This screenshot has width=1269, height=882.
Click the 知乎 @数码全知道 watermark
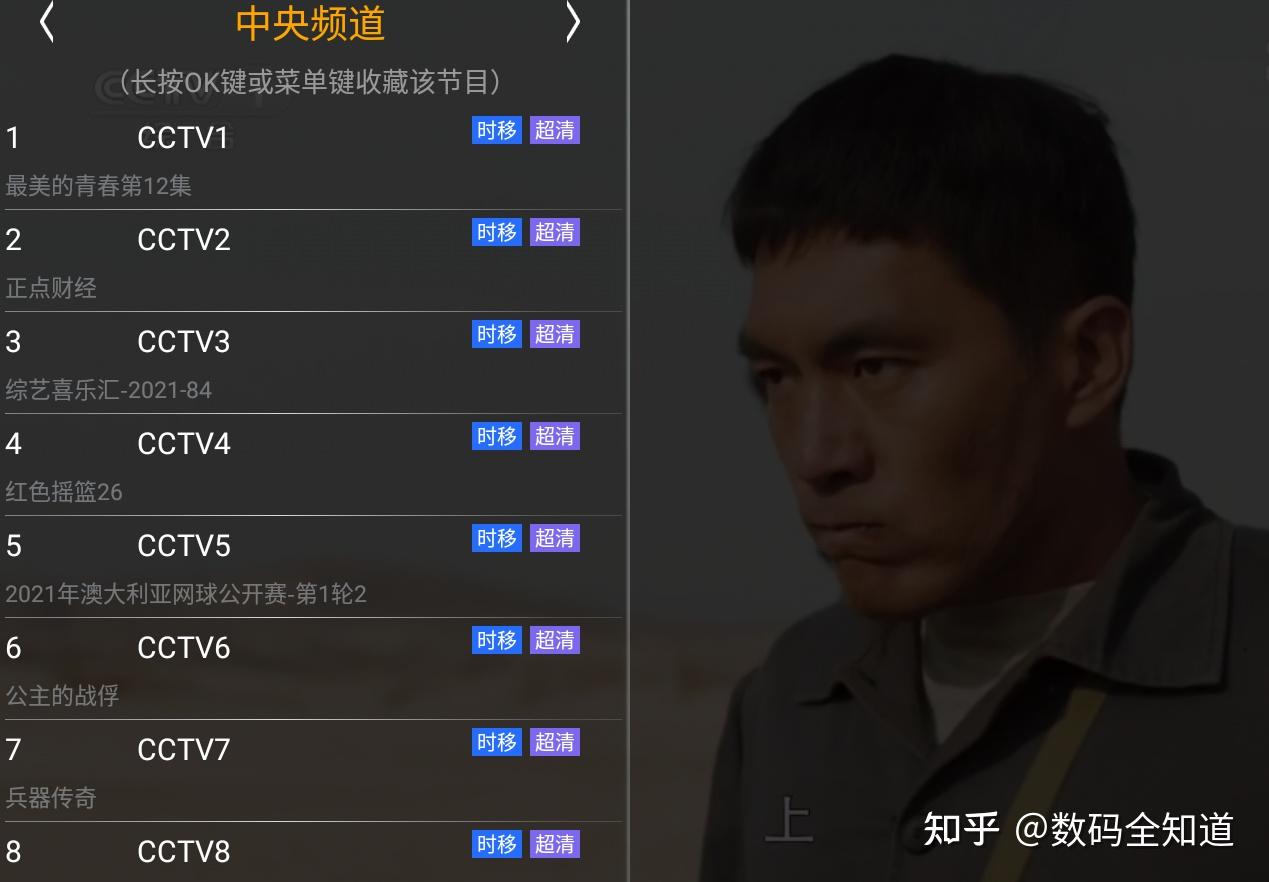click(x=1078, y=830)
